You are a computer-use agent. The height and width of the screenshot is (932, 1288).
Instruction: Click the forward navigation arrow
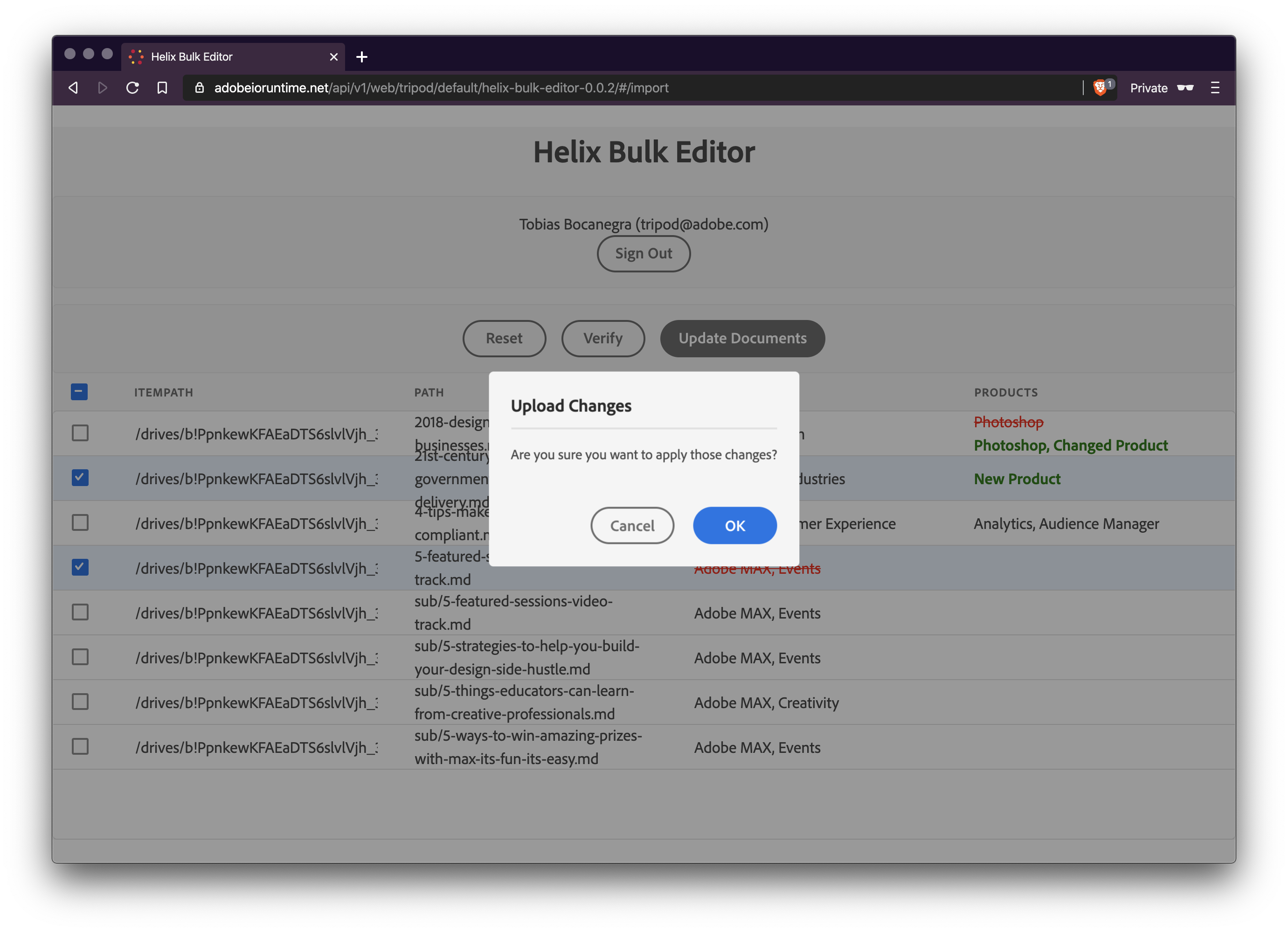coord(103,88)
